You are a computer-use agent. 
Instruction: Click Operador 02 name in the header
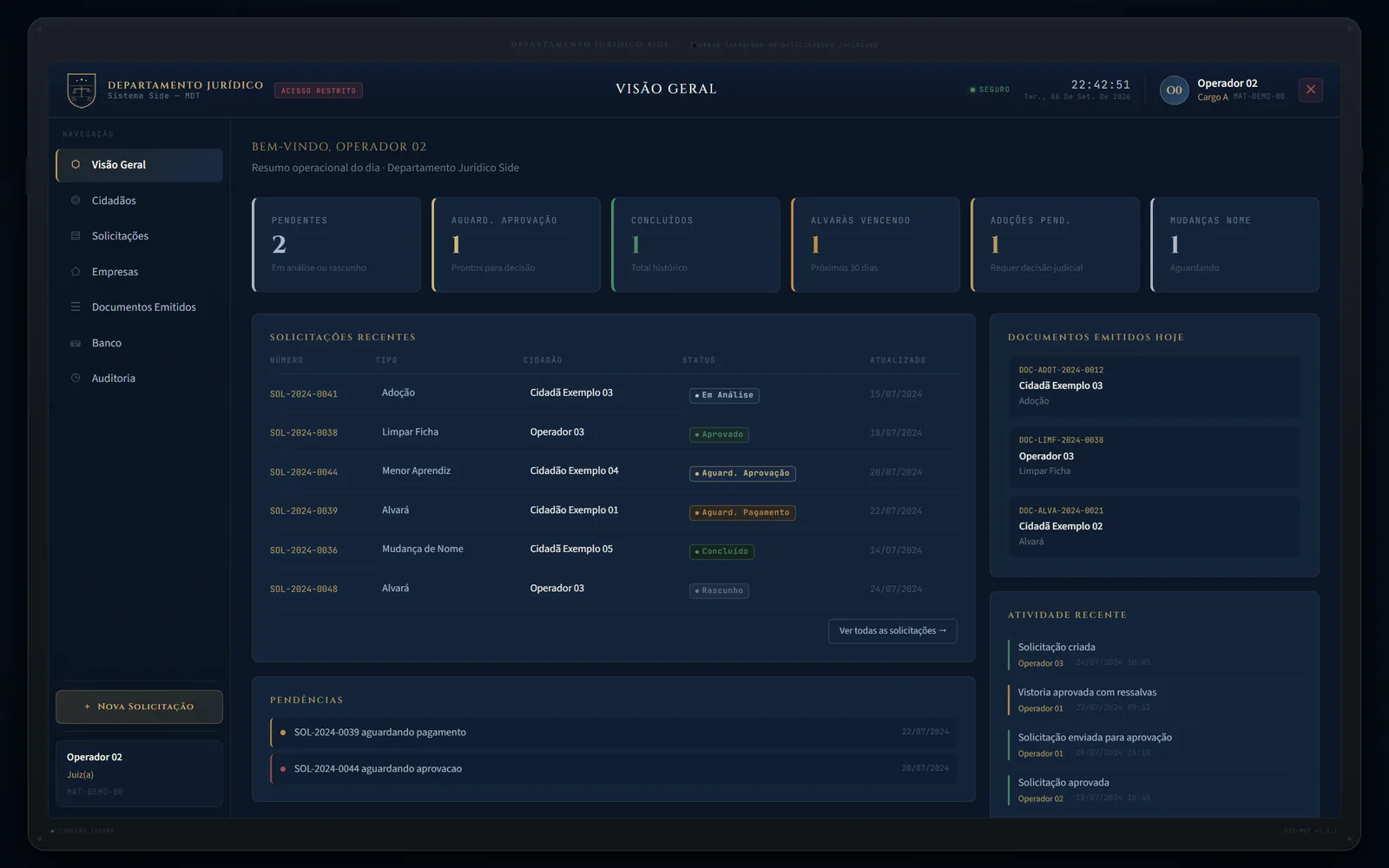(1228, 83)
